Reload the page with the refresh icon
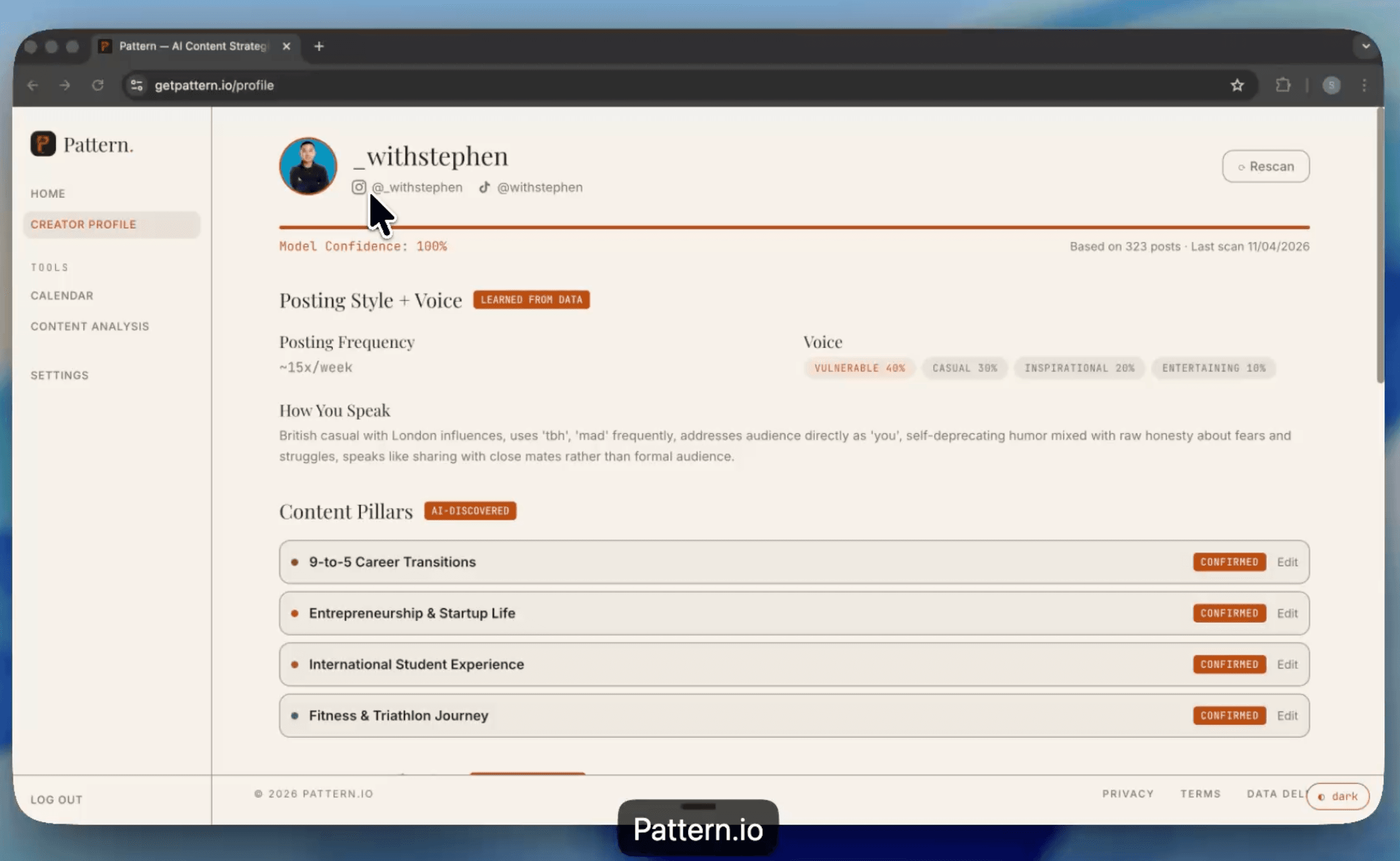This screenshot has width=1400, height=861. pyautogui.click(x=98, y=85)
